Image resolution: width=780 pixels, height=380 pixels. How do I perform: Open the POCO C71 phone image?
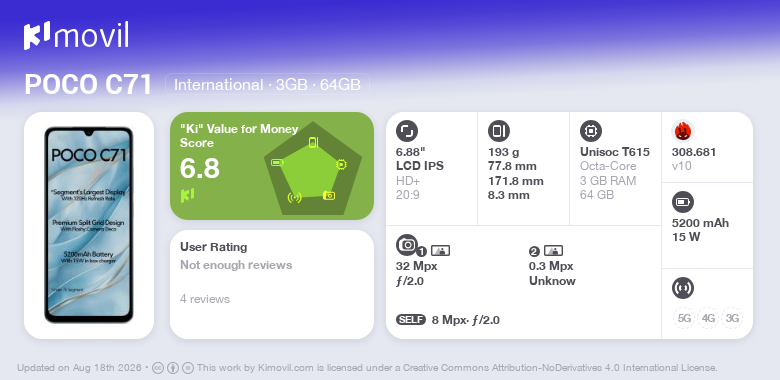tap(89, 225)
